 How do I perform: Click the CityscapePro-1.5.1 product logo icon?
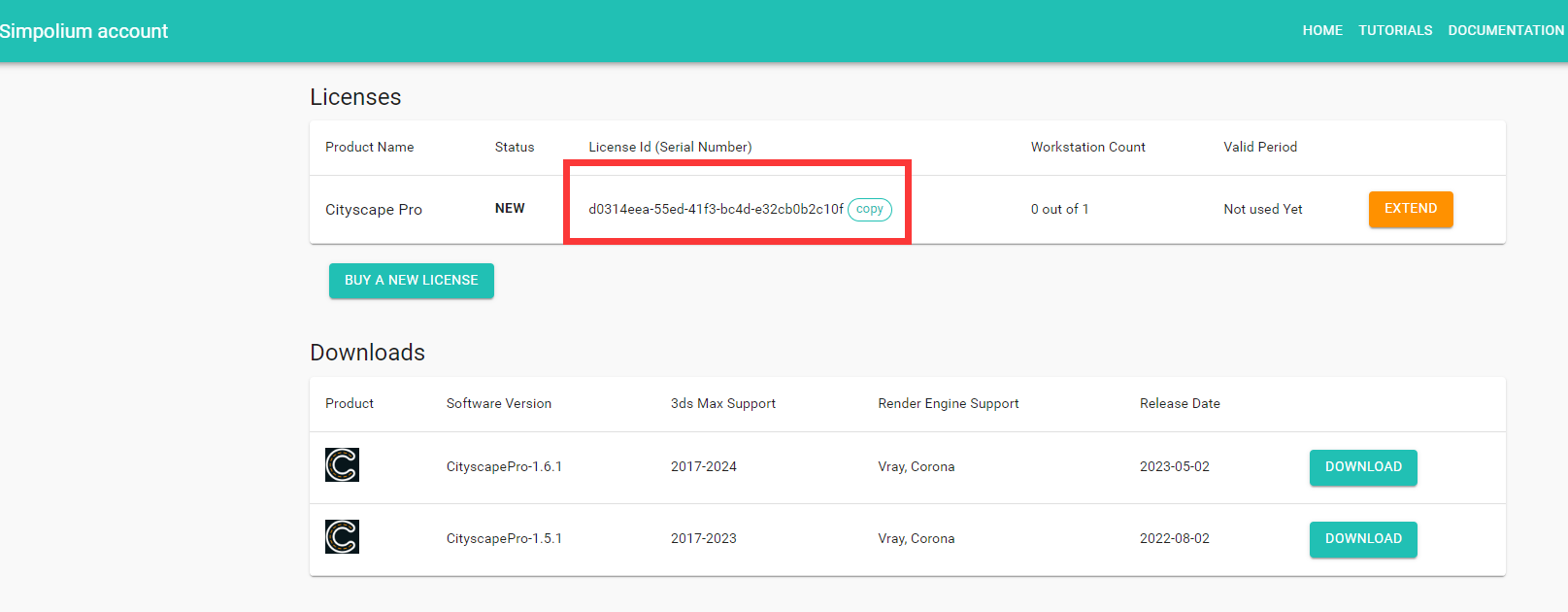coord(342,536)
